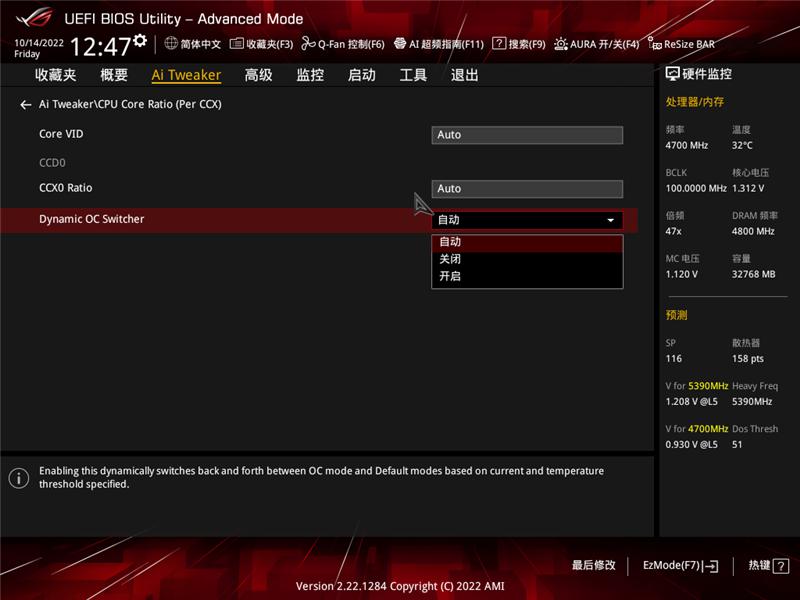Screen dimensions: 800x600
Task: Click the Heavy Freq 5390MHz value
Action: [752, 402]
